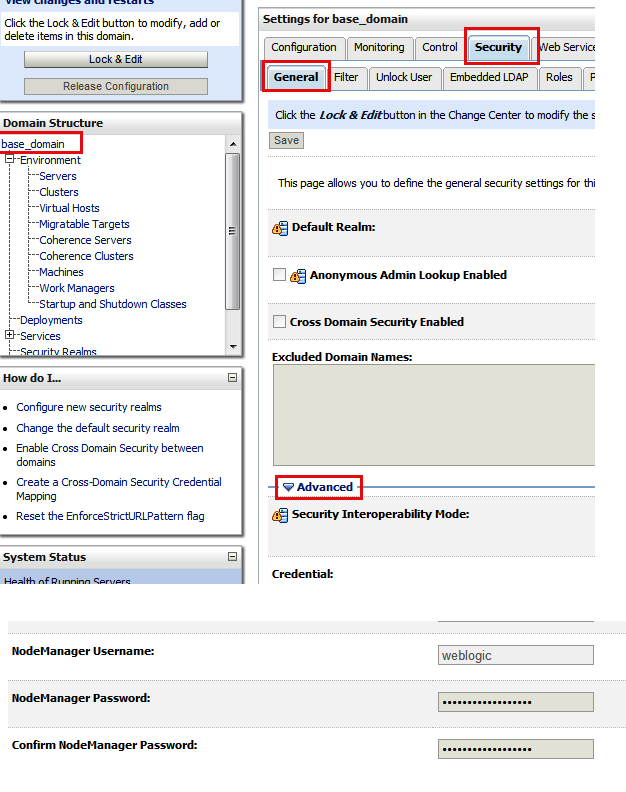Viewport: 626px width, 792px height.
Task: Open Work Managers tree item
Action: (77, 288)
